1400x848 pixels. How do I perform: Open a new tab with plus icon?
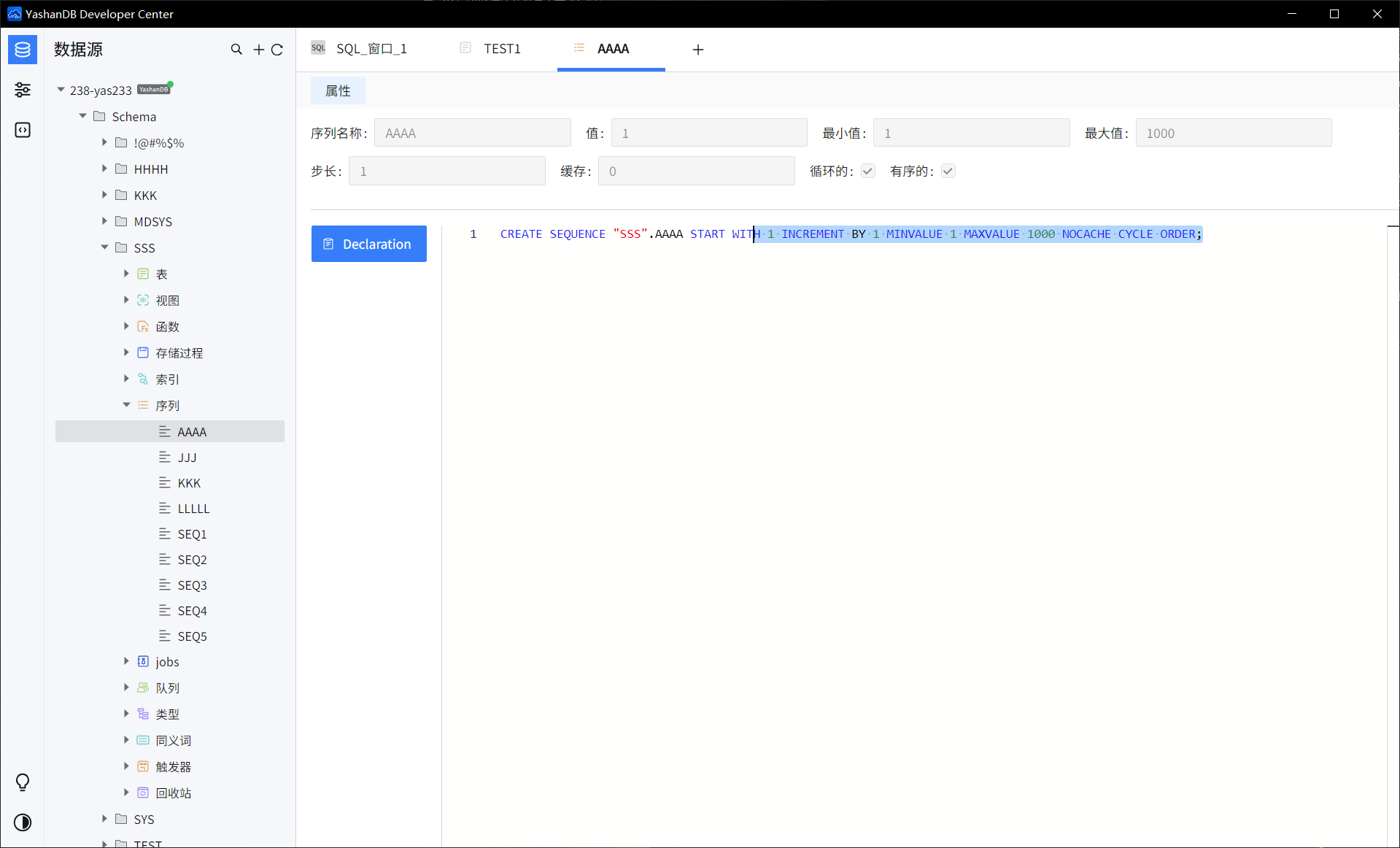click(698, 50)
